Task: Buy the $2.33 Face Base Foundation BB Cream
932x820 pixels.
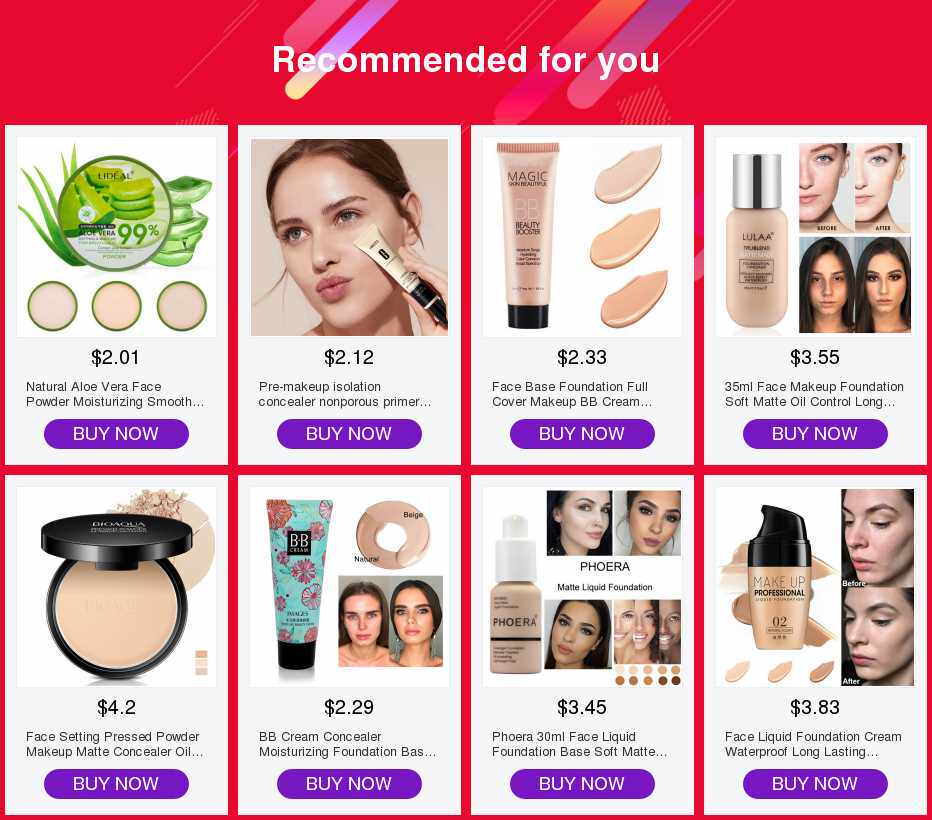Action: [582, 434]
